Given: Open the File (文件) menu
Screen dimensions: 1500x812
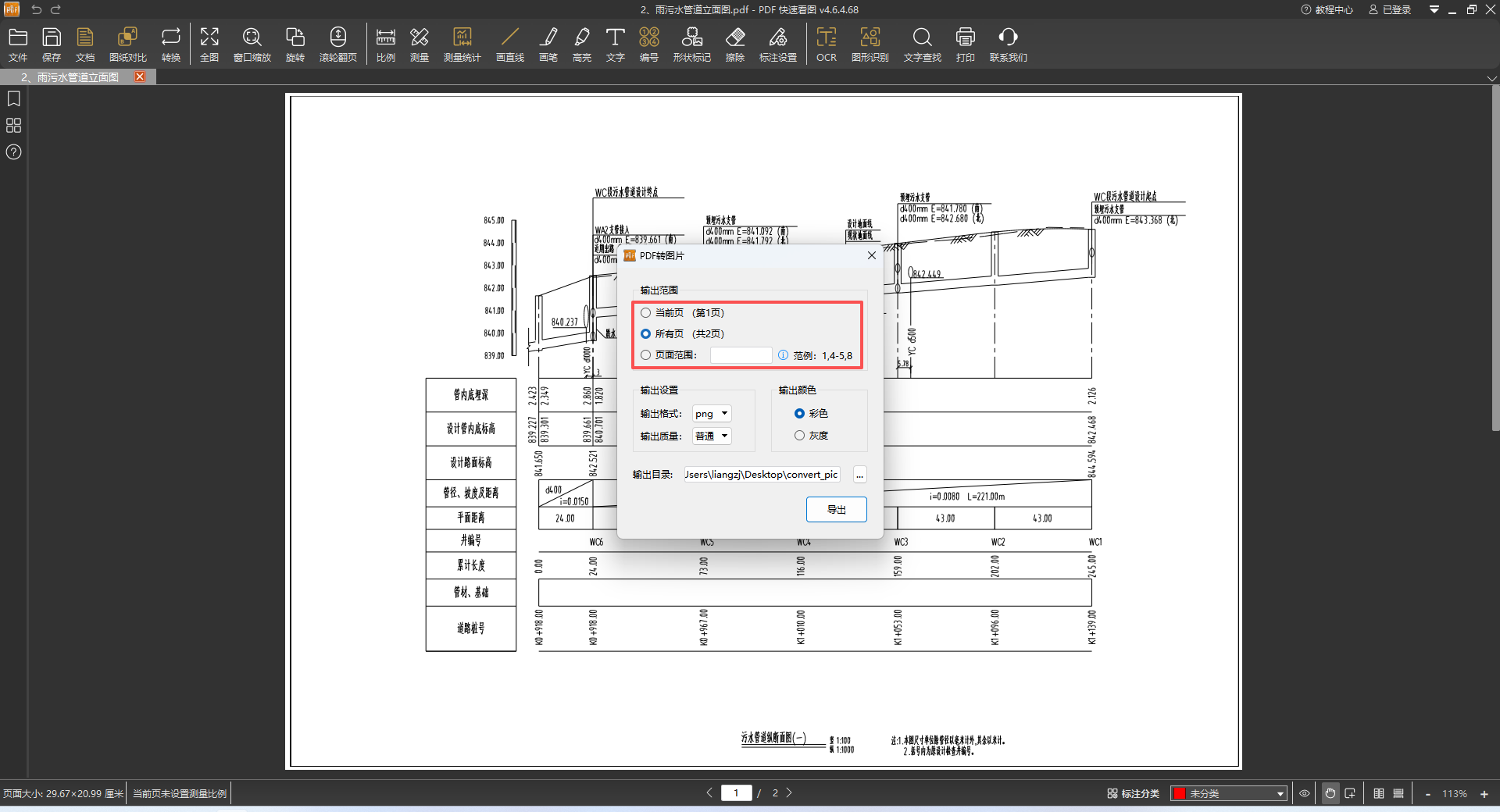Looking at the screenshot, I should point(18,45).
